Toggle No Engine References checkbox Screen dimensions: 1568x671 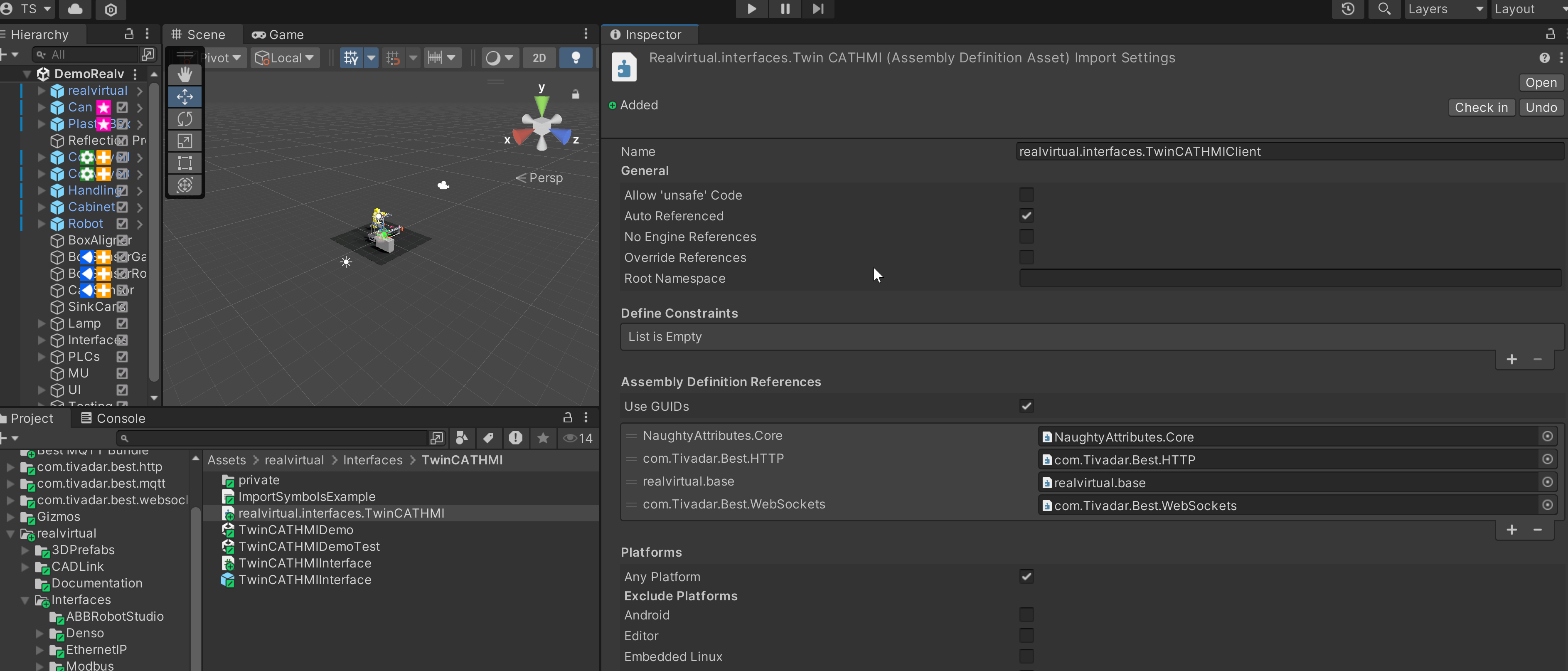[1026, 236]
